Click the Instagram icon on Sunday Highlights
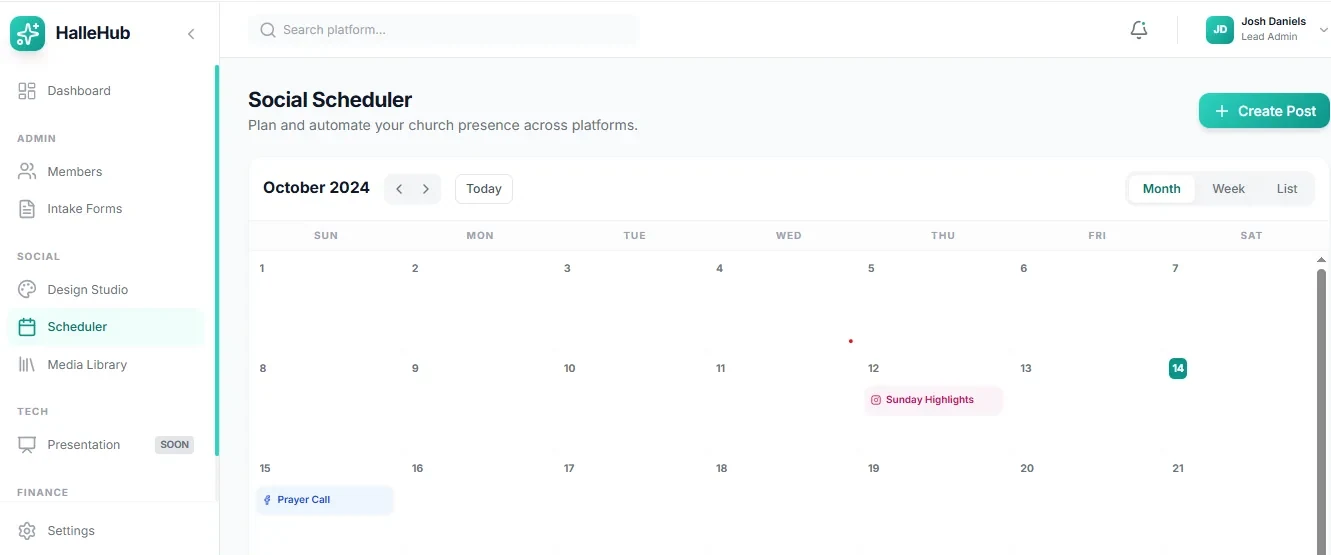Image resolution: width=1331 pixels, height=555 pixels. click(876, 400)
